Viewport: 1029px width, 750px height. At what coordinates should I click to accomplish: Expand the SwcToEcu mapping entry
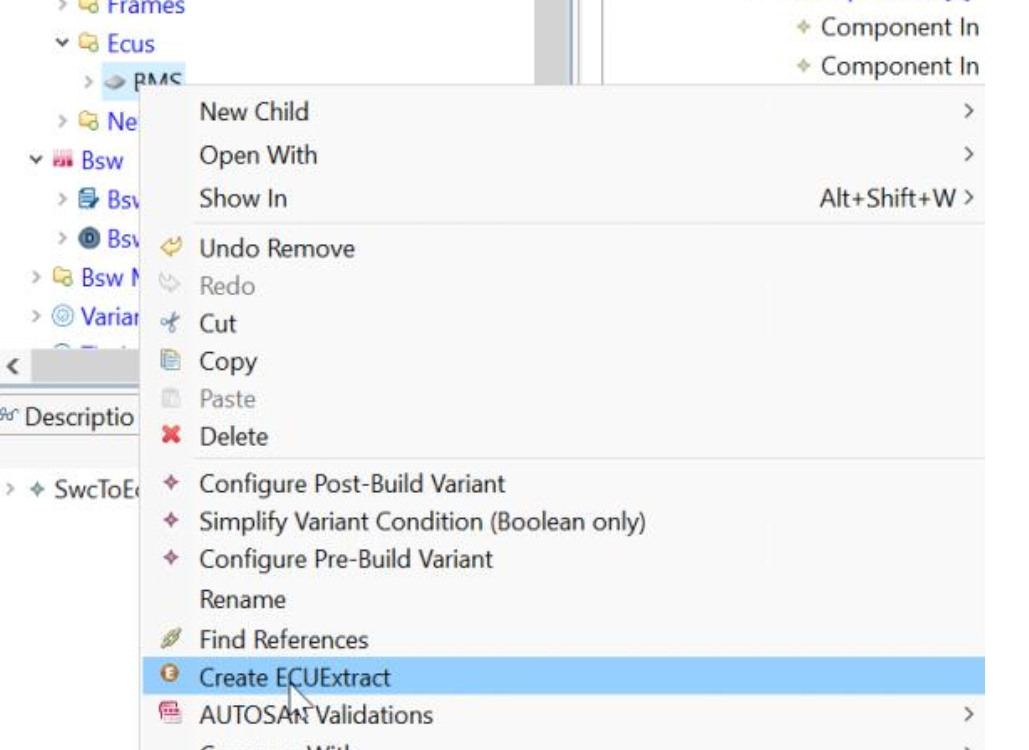(10, 489)
